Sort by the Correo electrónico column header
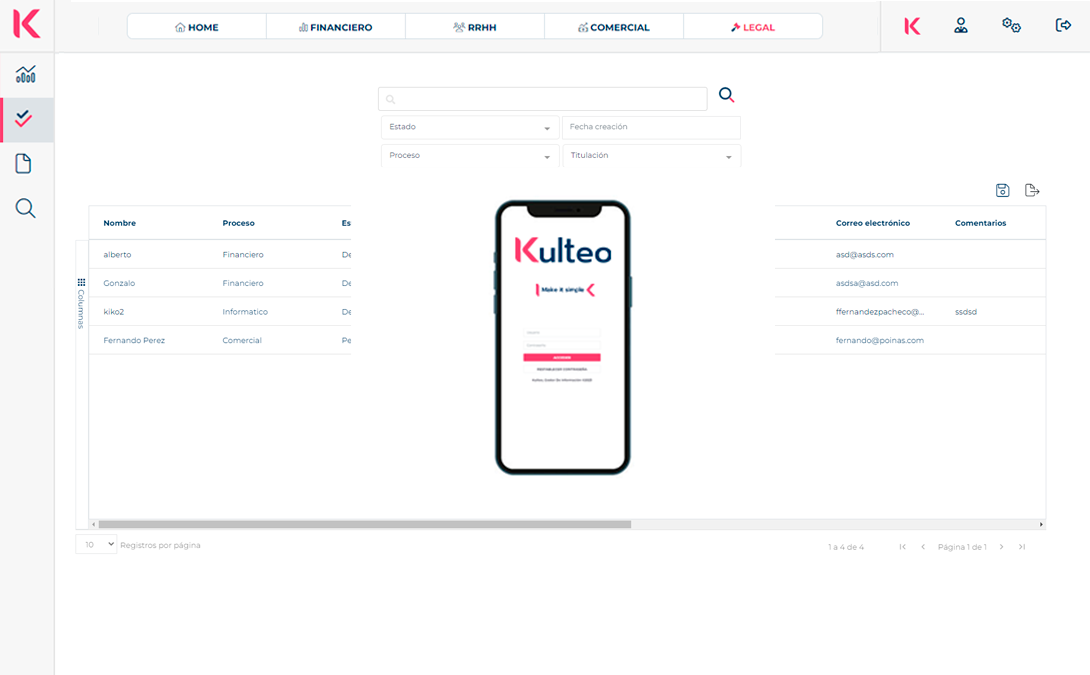The height and width of the screenshot is (675, 1090). [872, 223]
